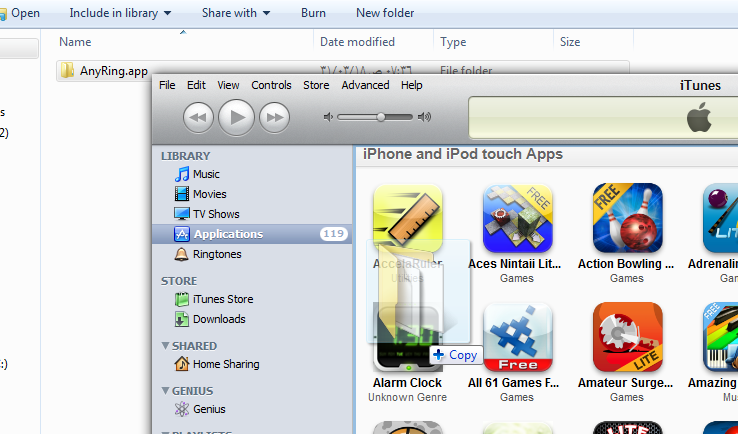Select the All 61 Games Free app icon
This screenshot has width=738, height=434.
point(517,337)
